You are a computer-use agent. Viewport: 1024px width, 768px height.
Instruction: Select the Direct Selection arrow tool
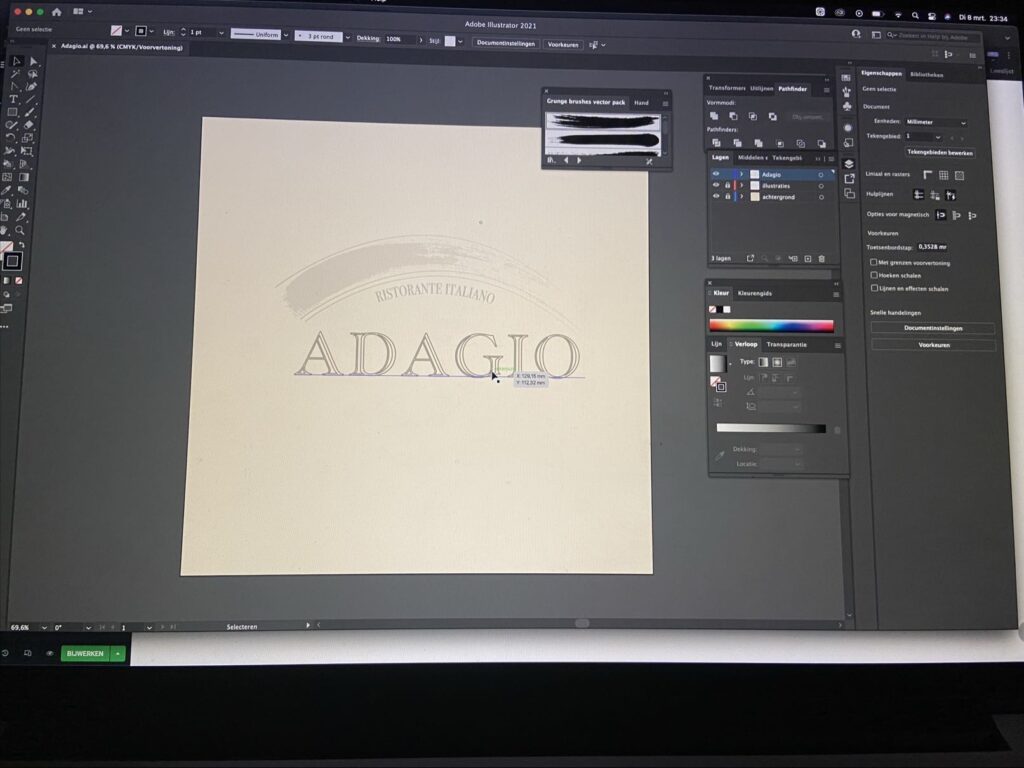pyautogui.click(x=33, y=62)
